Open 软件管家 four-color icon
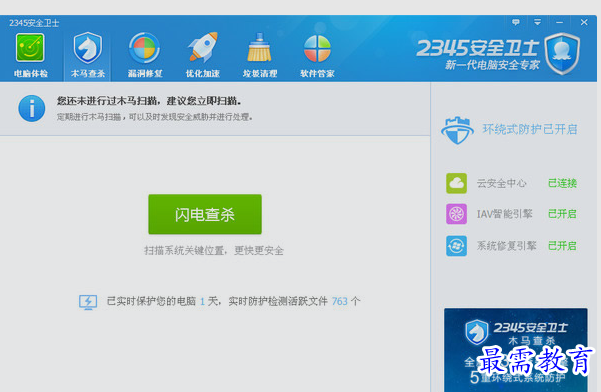 pyautogui.click(x=317, y=49)
